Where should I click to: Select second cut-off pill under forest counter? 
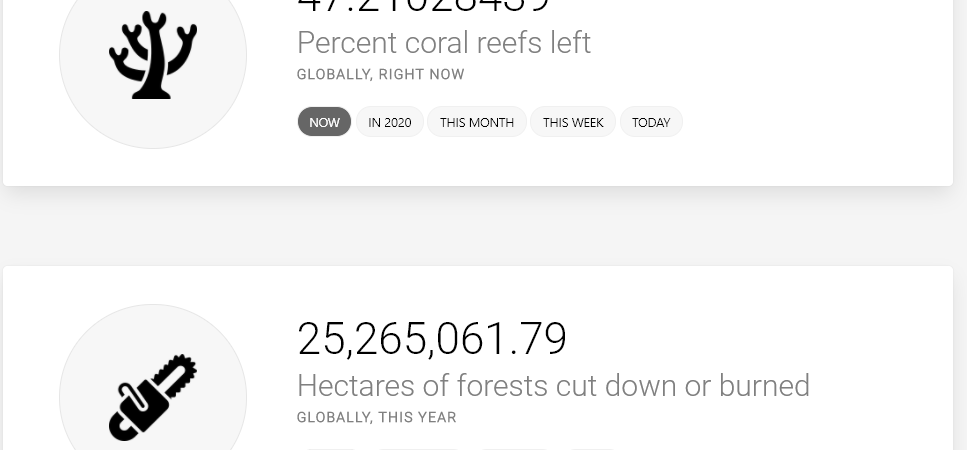(418, 449)
